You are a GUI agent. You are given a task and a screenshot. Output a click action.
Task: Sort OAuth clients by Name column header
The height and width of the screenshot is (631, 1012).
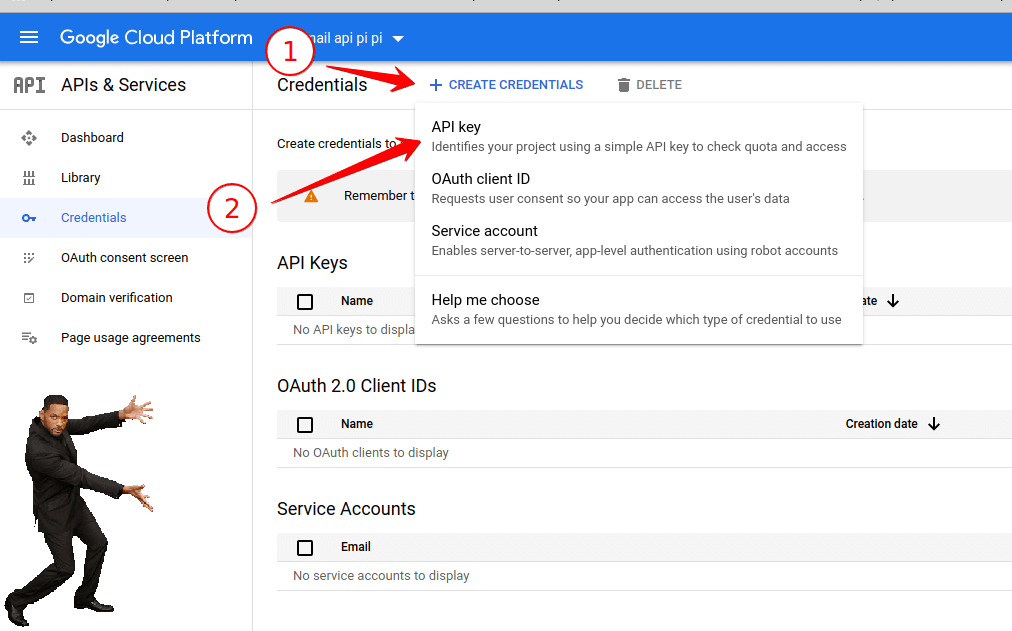[357, 424]
